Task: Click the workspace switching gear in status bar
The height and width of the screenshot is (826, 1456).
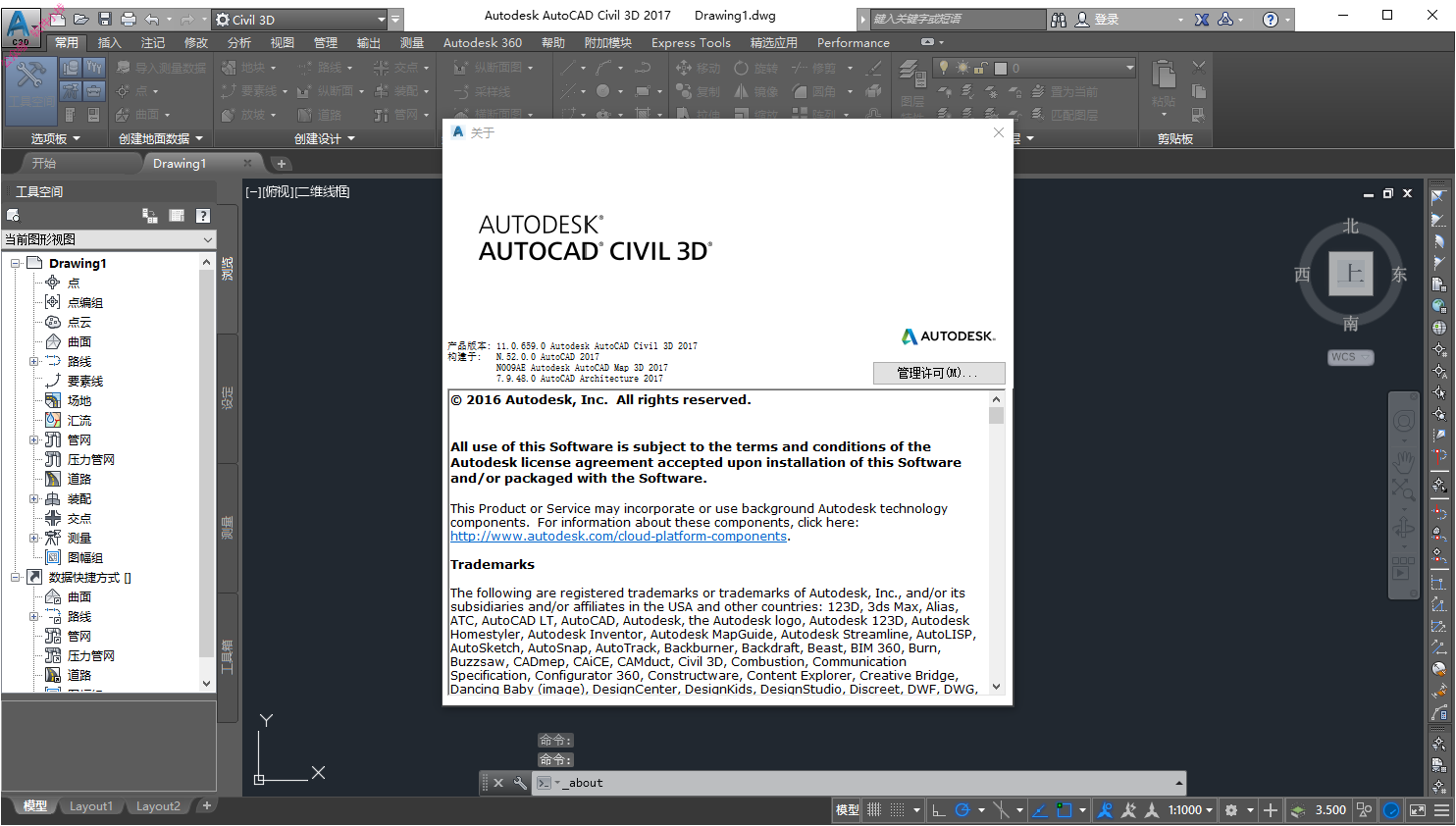Action: [x=1231, y=810]
